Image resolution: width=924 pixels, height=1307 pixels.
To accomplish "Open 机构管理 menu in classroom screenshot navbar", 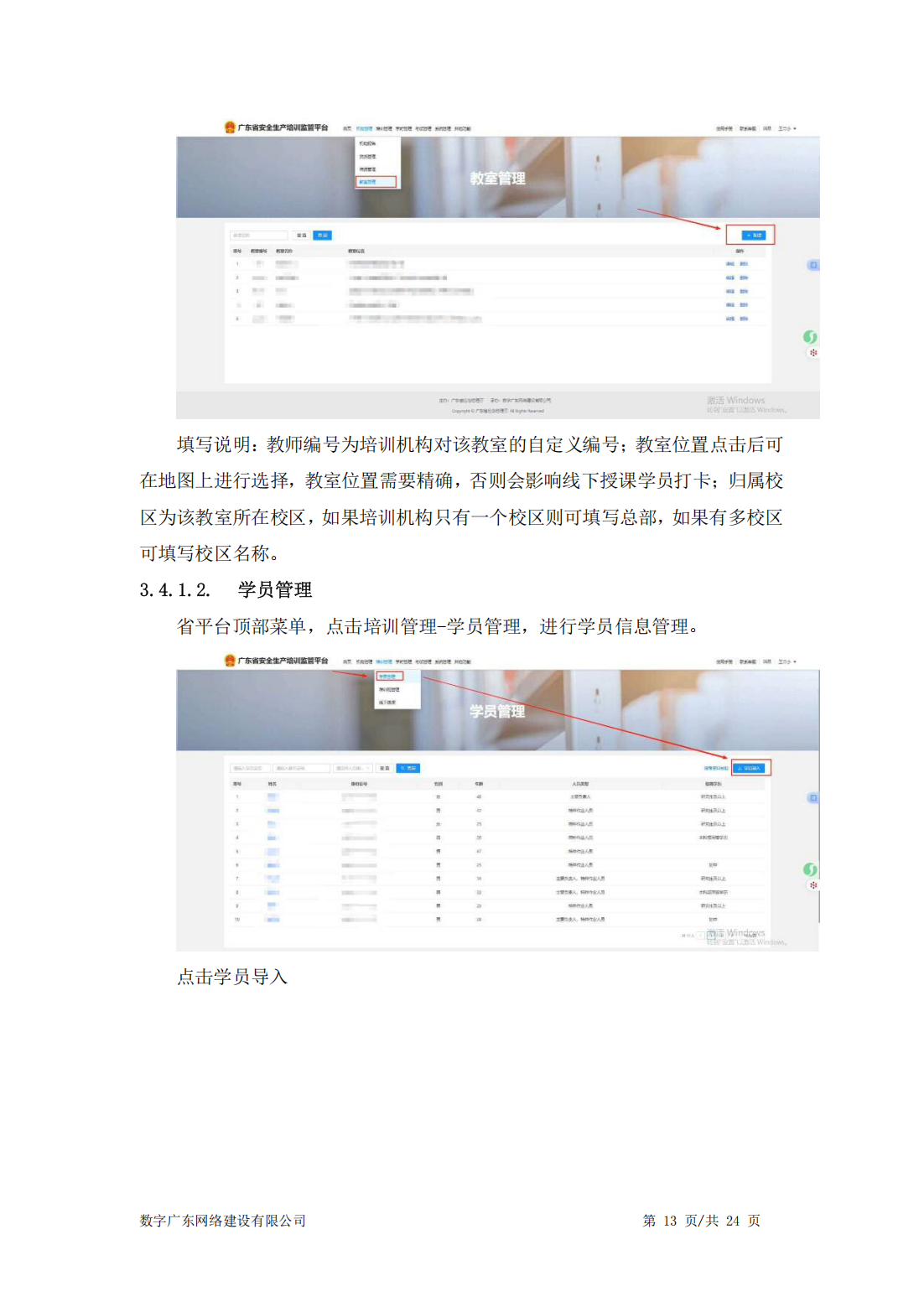I will (x=364, y=129).
